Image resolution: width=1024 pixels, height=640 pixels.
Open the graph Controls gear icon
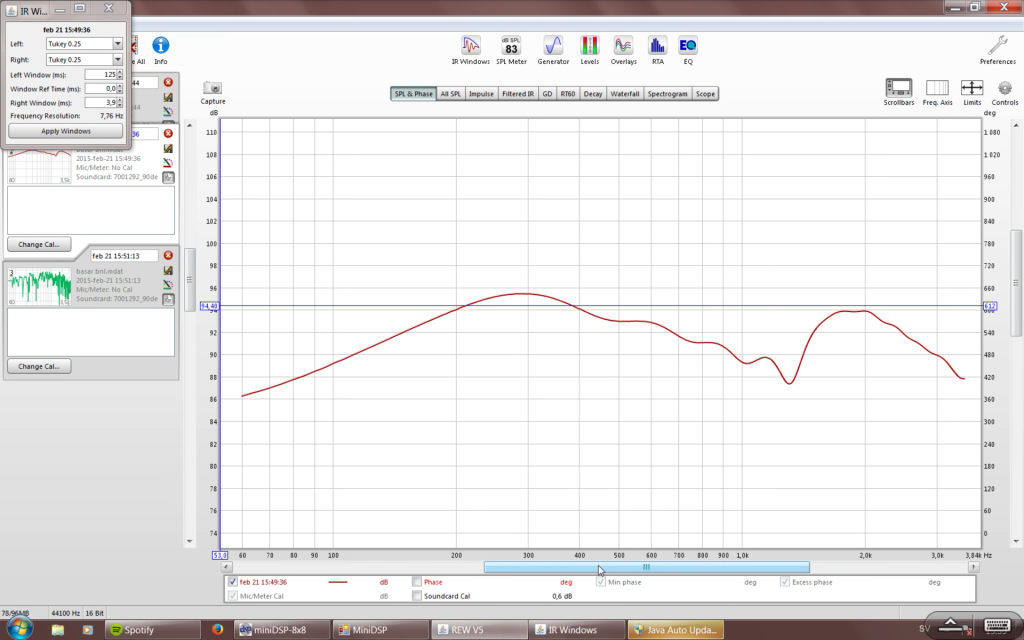coord(1004,88)
